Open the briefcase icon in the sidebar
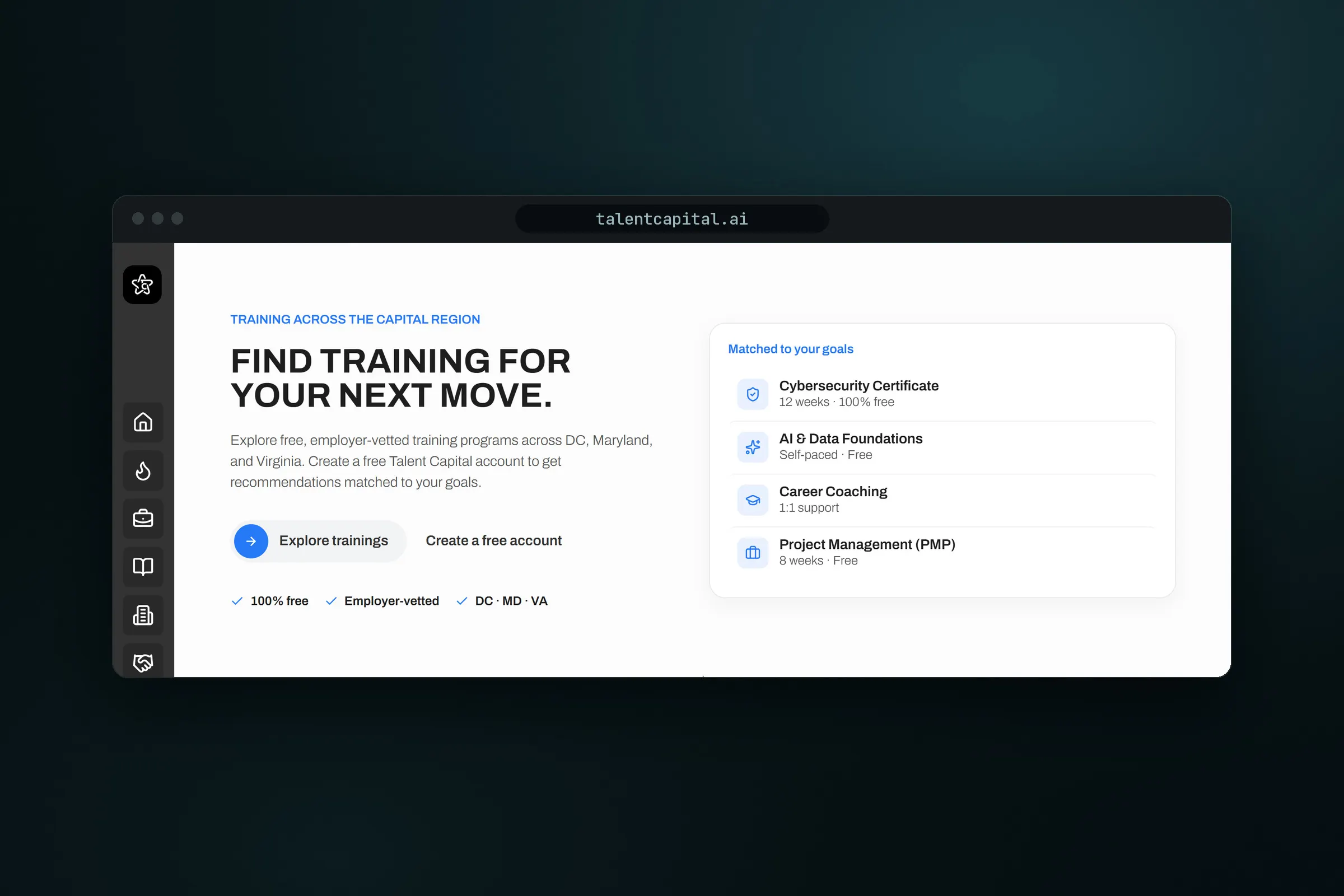Image resolution: width=1344 pixels, height=896 pixels. [143, 519]
